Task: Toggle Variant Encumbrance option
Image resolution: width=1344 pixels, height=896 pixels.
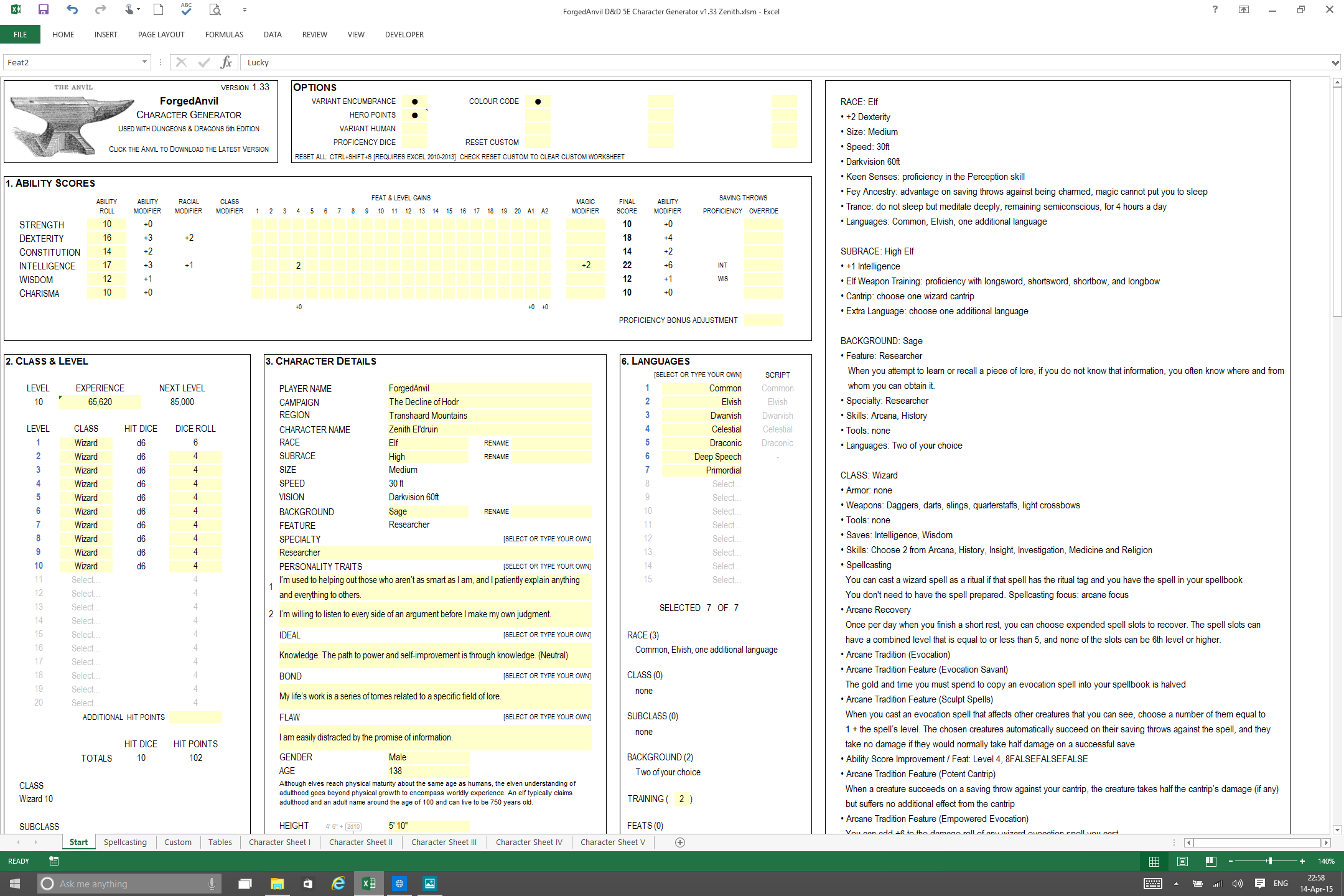Action: click(414, 101)
